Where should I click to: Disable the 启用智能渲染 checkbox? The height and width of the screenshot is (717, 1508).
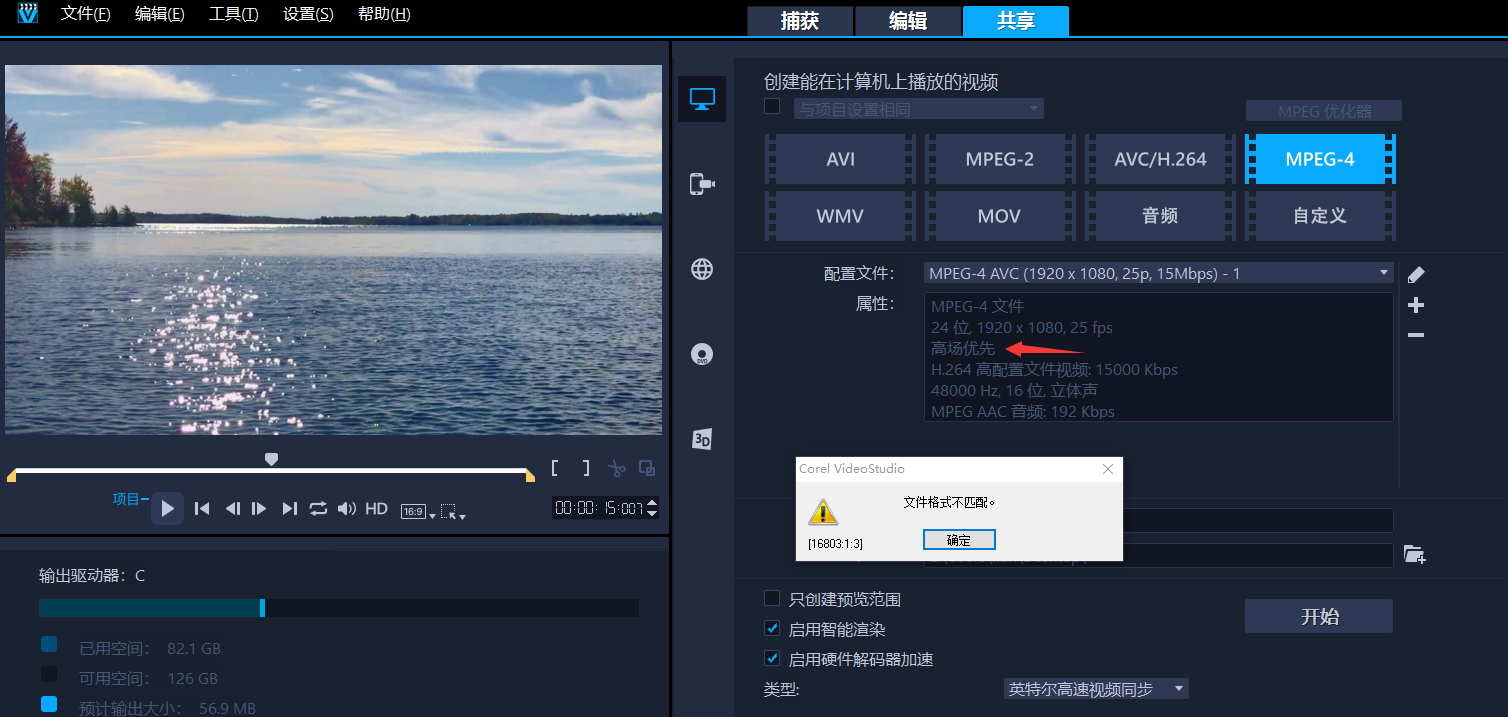pyautogui.click(x=772, y=629)
